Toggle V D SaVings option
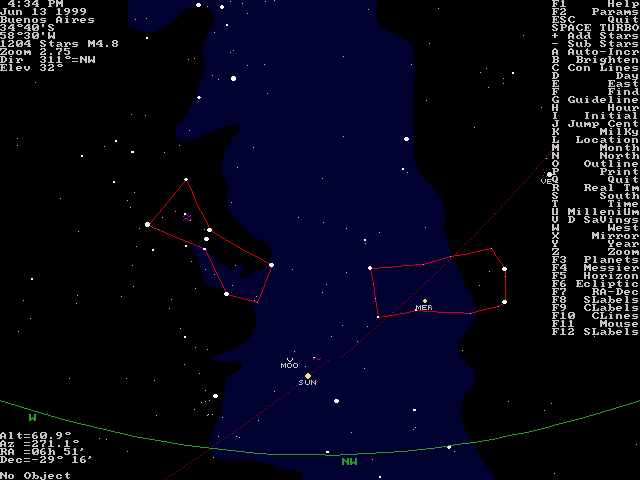This screenshot has height=480, width=640. coord(596,220)
